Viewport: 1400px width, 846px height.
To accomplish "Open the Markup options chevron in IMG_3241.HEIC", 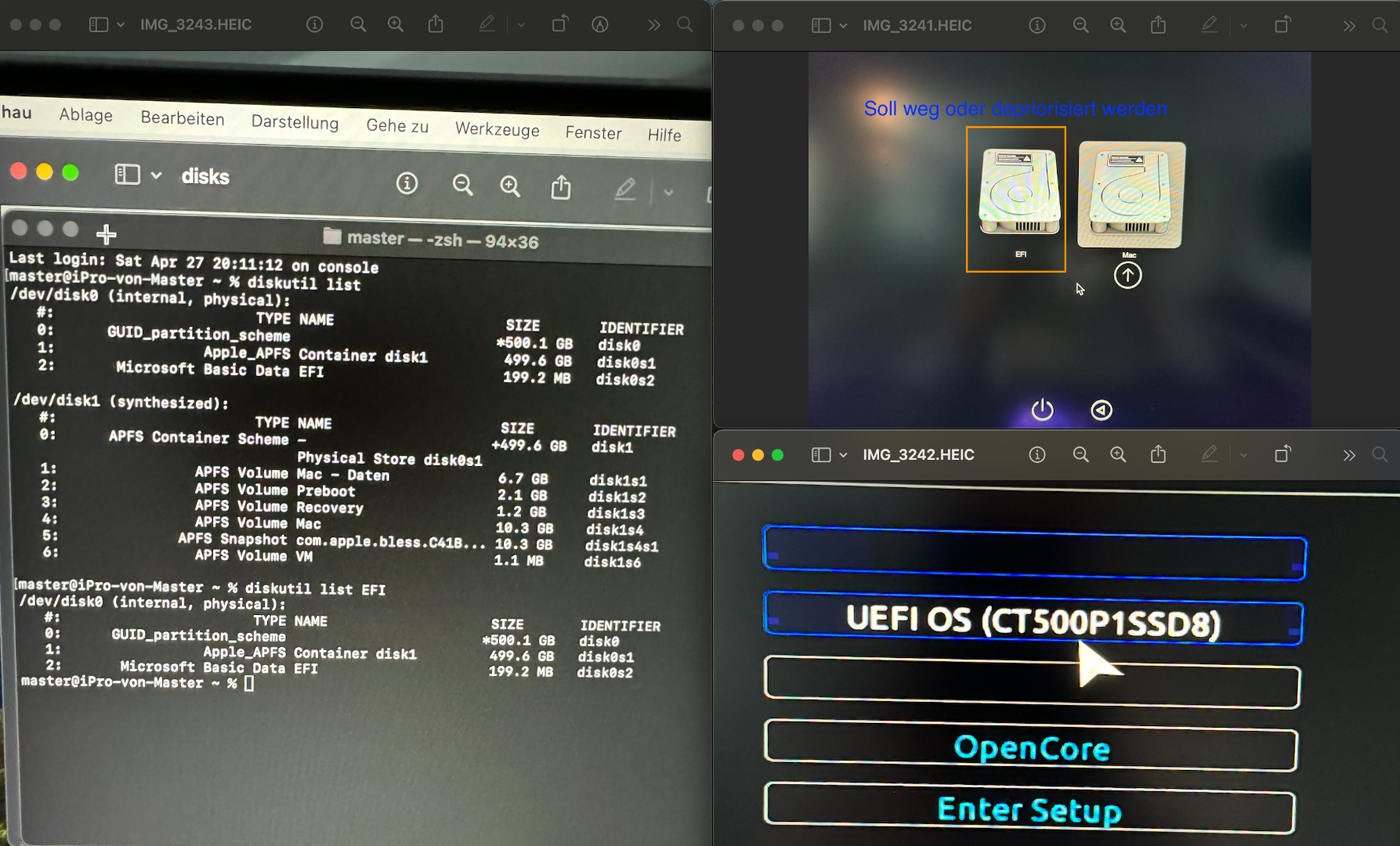I will pyautogui.click(x=1243, y=25).
